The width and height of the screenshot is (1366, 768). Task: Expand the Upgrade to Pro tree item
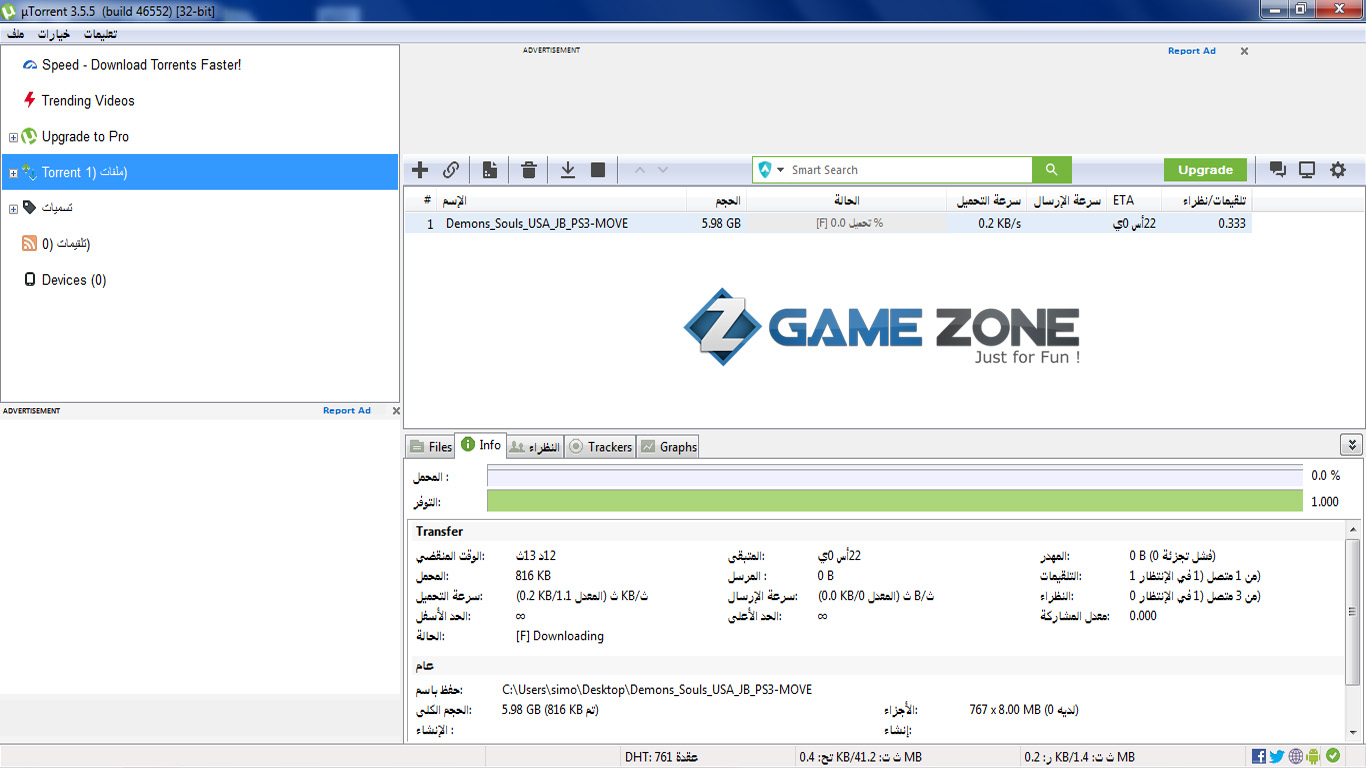[x=13, y=137]
